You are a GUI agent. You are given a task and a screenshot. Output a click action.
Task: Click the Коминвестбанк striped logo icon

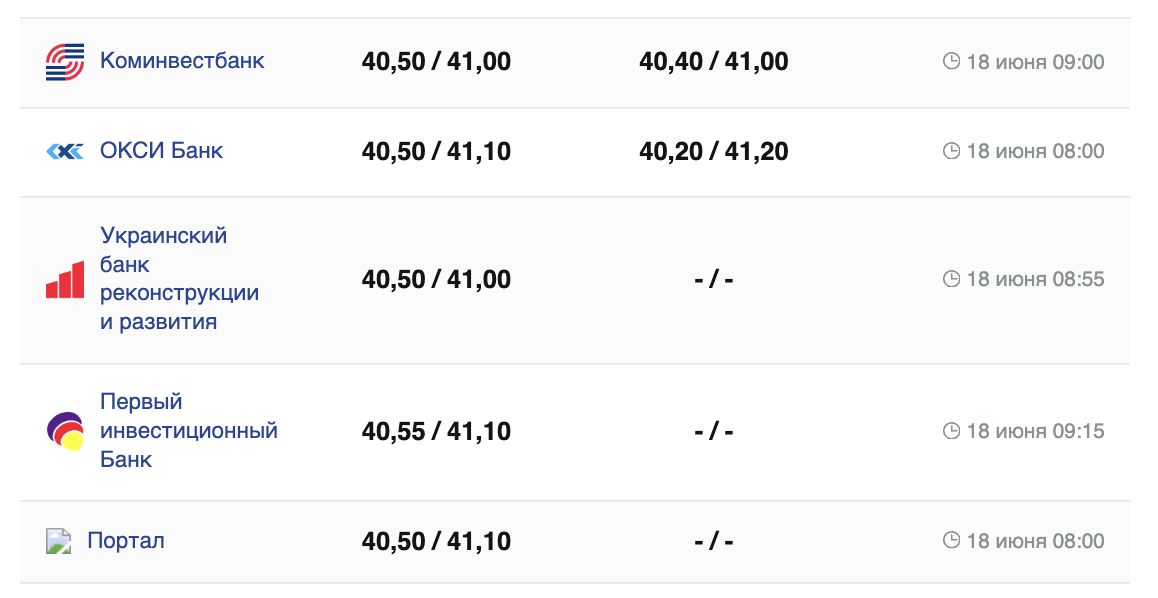[65, 62]
